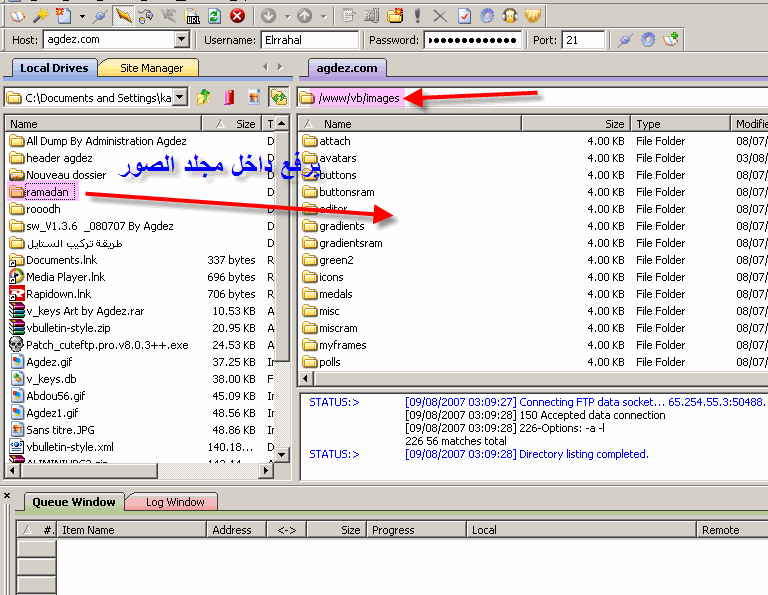Click the green Refresh toolbar icon
The height and width of the screenshot is (595, 768).
pos(214,15)
